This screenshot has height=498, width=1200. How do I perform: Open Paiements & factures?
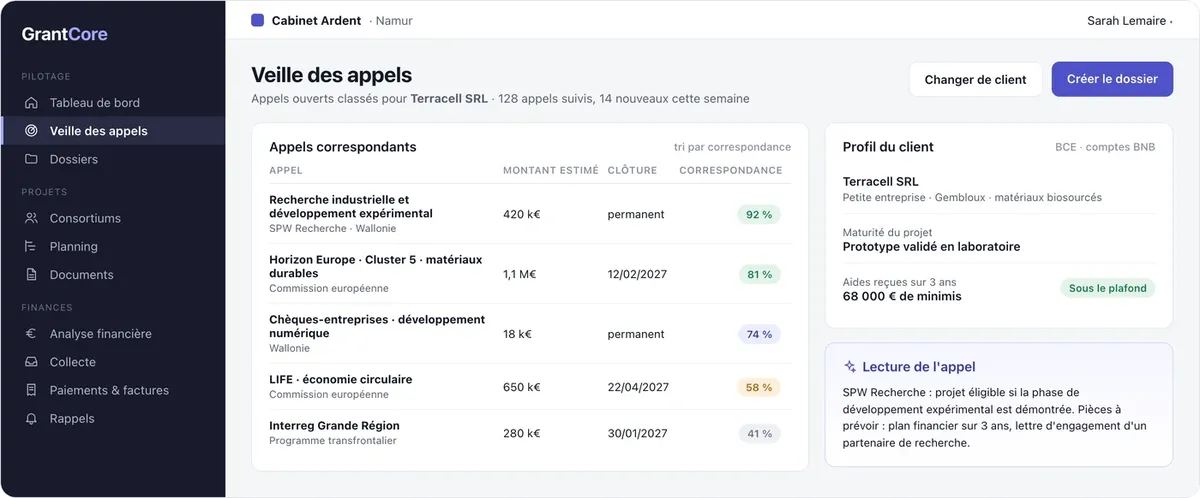click(112, 390)
